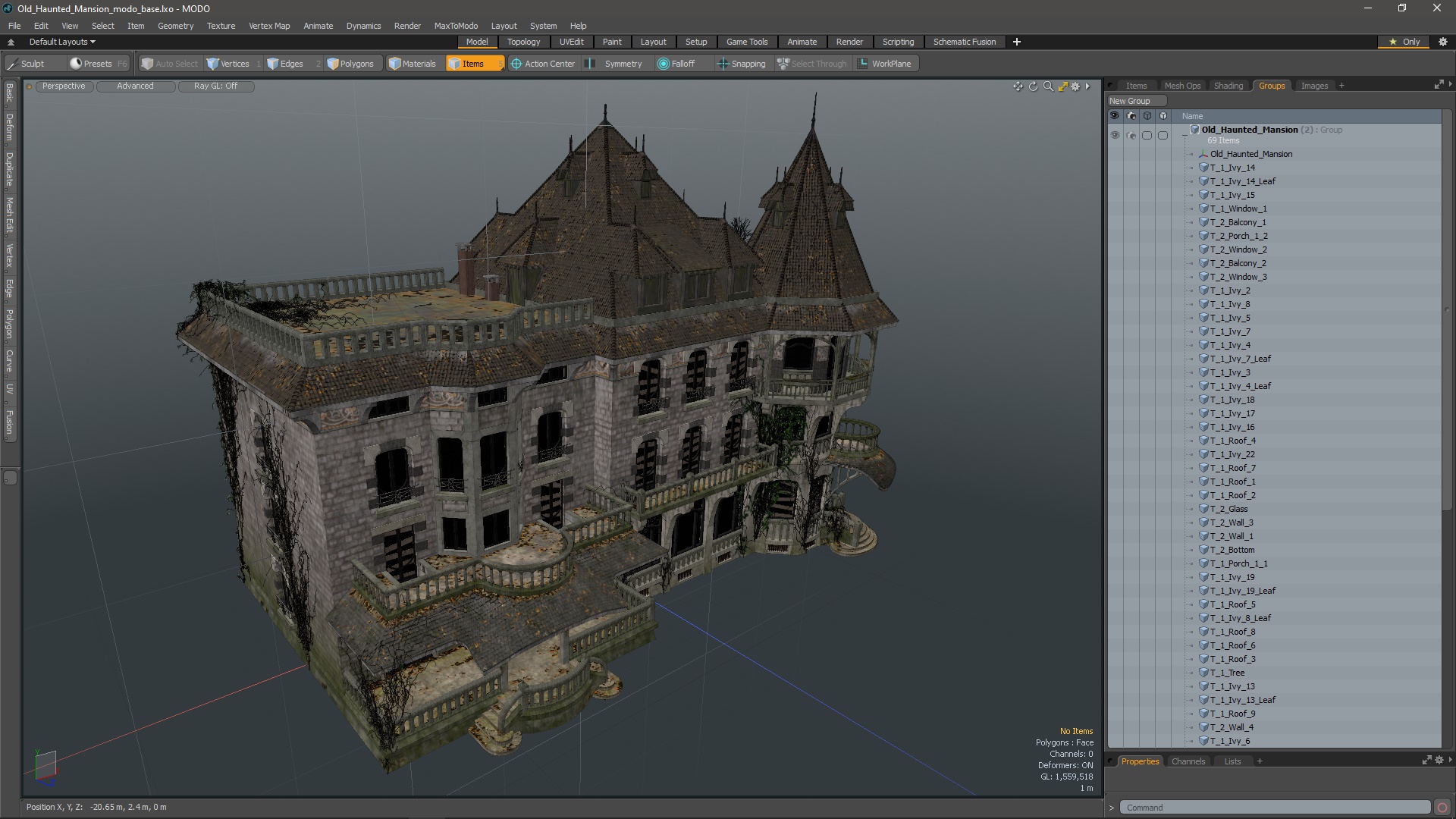Select the Old_Haunted_Mansion locator item

(1251, 154)
